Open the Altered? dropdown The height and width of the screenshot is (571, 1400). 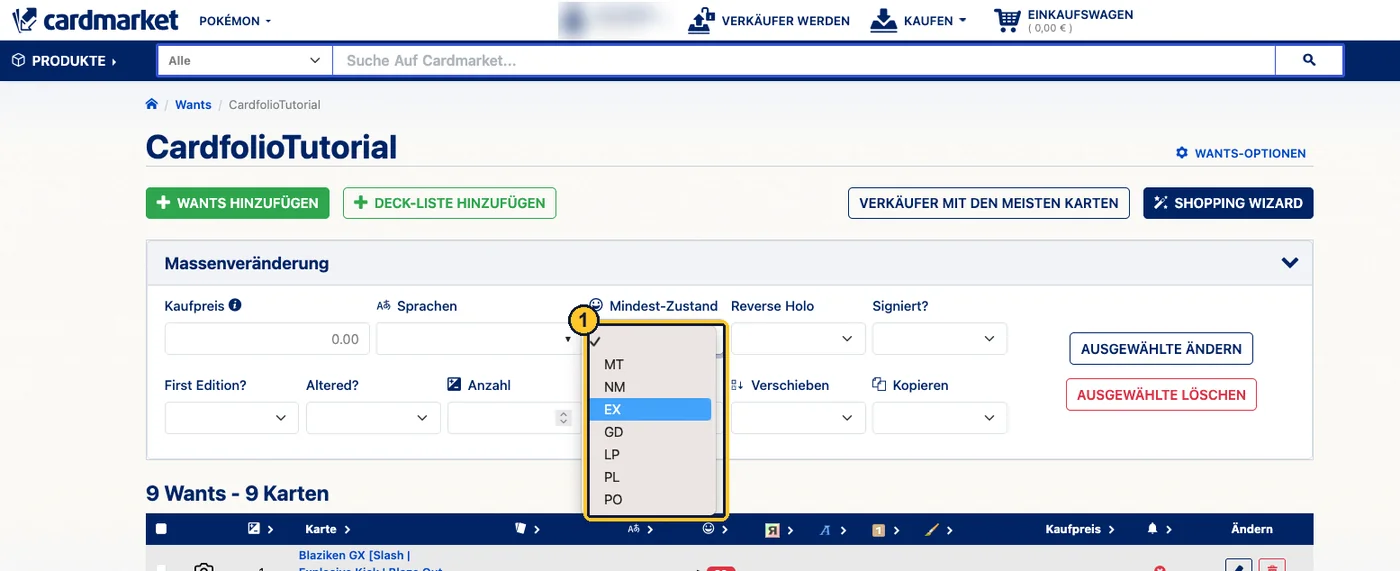click(x=373, y=418)
